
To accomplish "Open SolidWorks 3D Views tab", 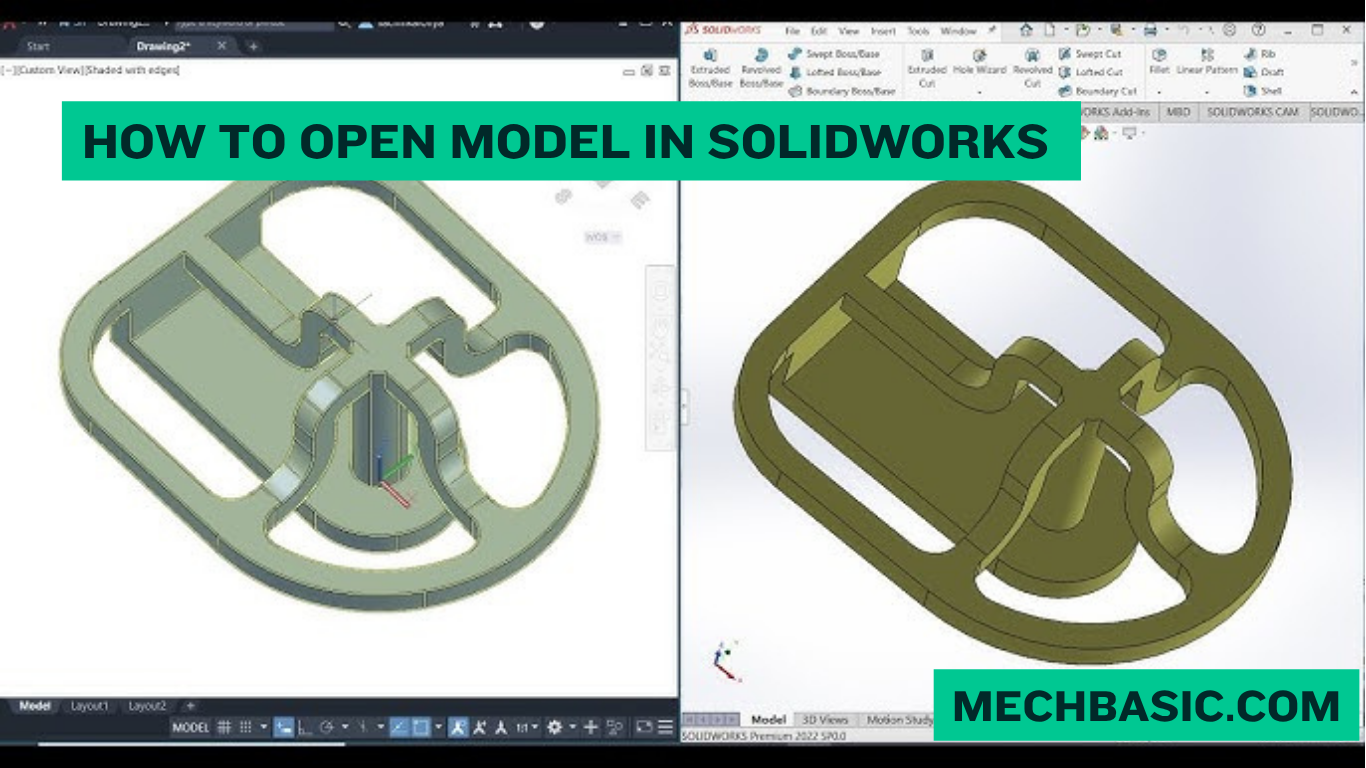I will [825, 719].
